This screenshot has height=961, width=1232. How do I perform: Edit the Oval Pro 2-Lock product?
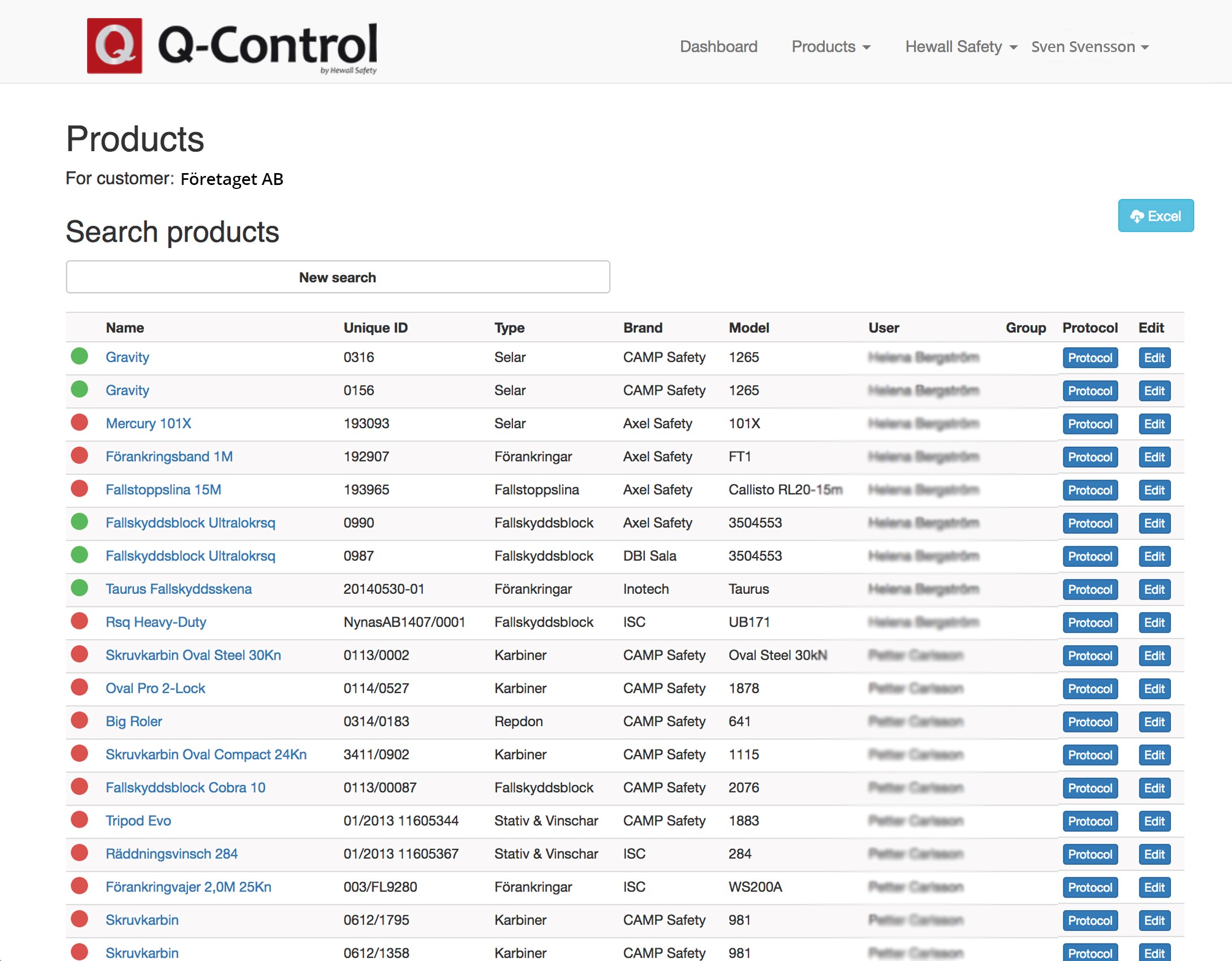(1154, 689)
